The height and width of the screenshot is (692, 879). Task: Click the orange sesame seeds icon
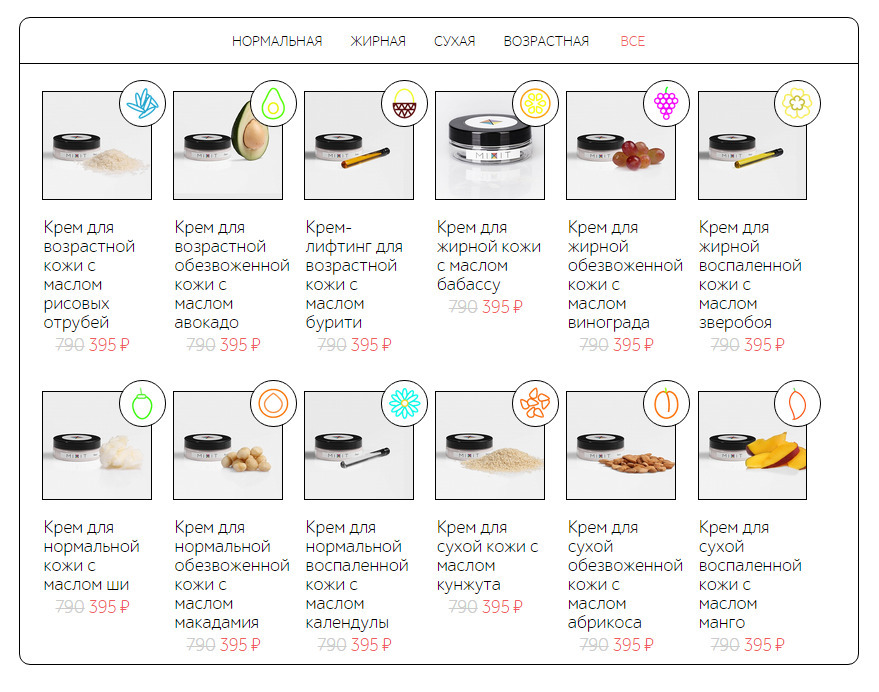click(535, 404)
